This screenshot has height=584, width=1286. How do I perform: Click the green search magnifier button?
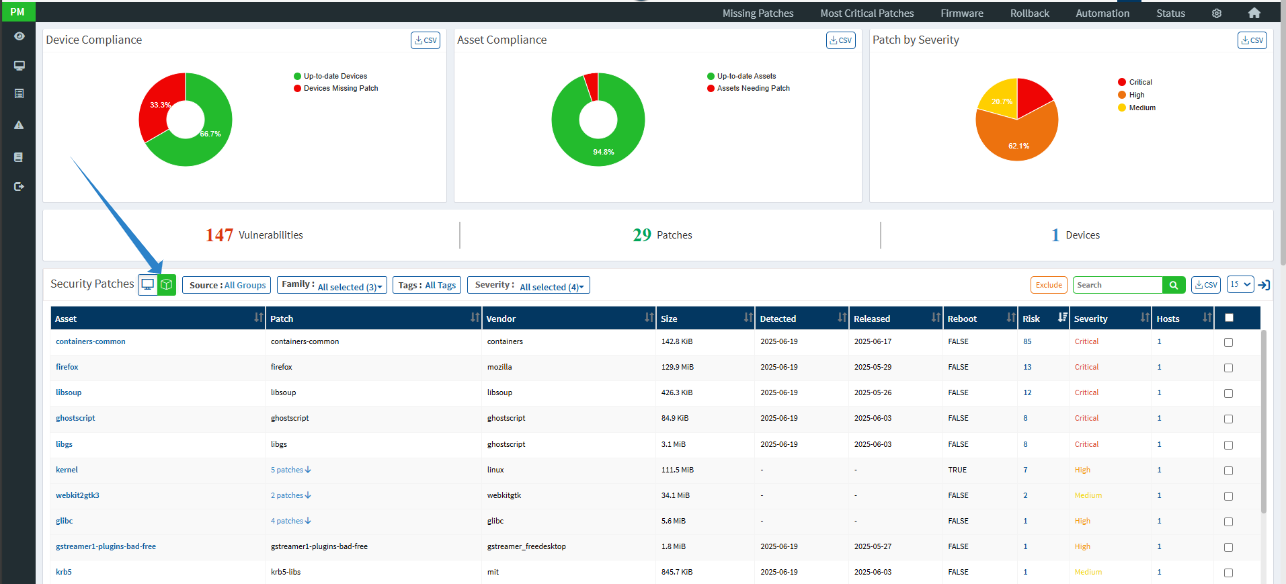1174,285
